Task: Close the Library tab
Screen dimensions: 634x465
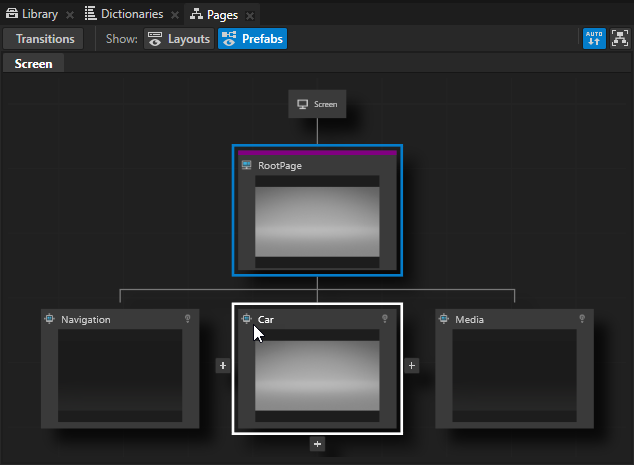Action: click(70, 15)
